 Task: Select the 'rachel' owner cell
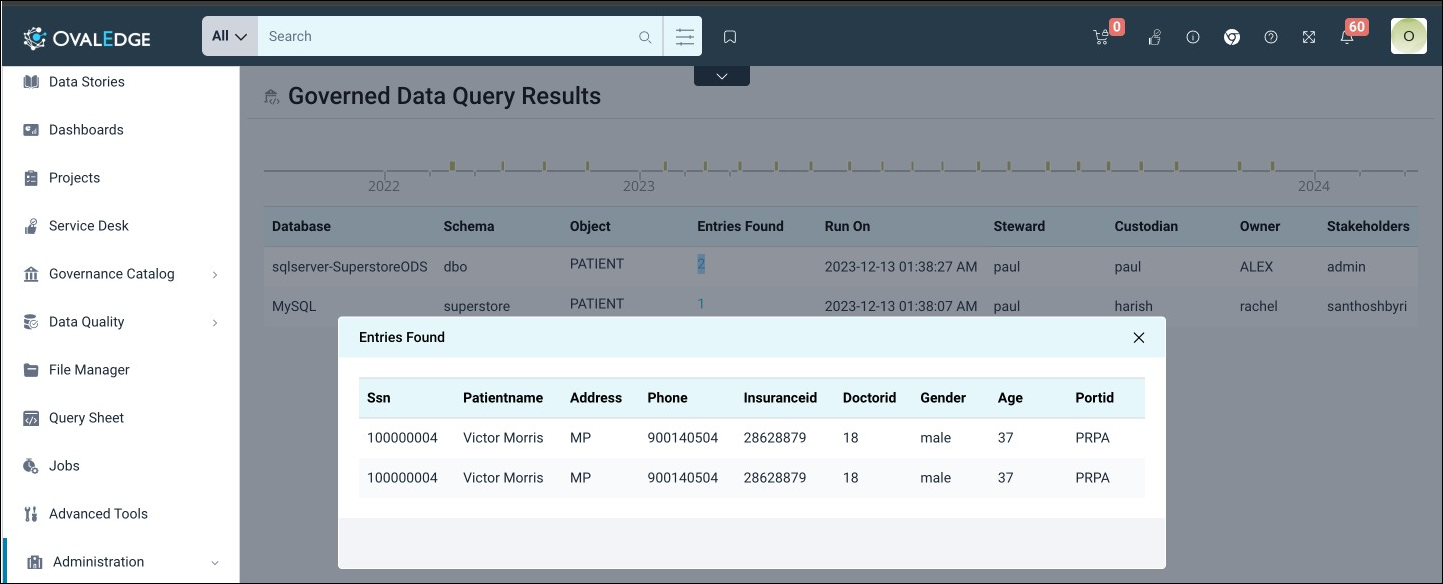click(1259, 306)
